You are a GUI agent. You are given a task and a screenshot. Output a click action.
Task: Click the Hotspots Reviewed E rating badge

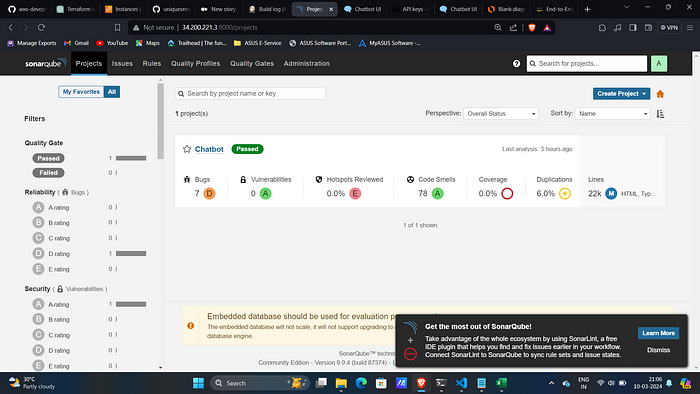355,193
